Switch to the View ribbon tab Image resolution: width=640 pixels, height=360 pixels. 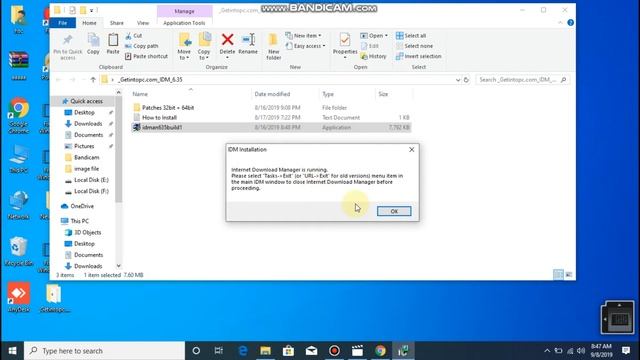(143, 23)
